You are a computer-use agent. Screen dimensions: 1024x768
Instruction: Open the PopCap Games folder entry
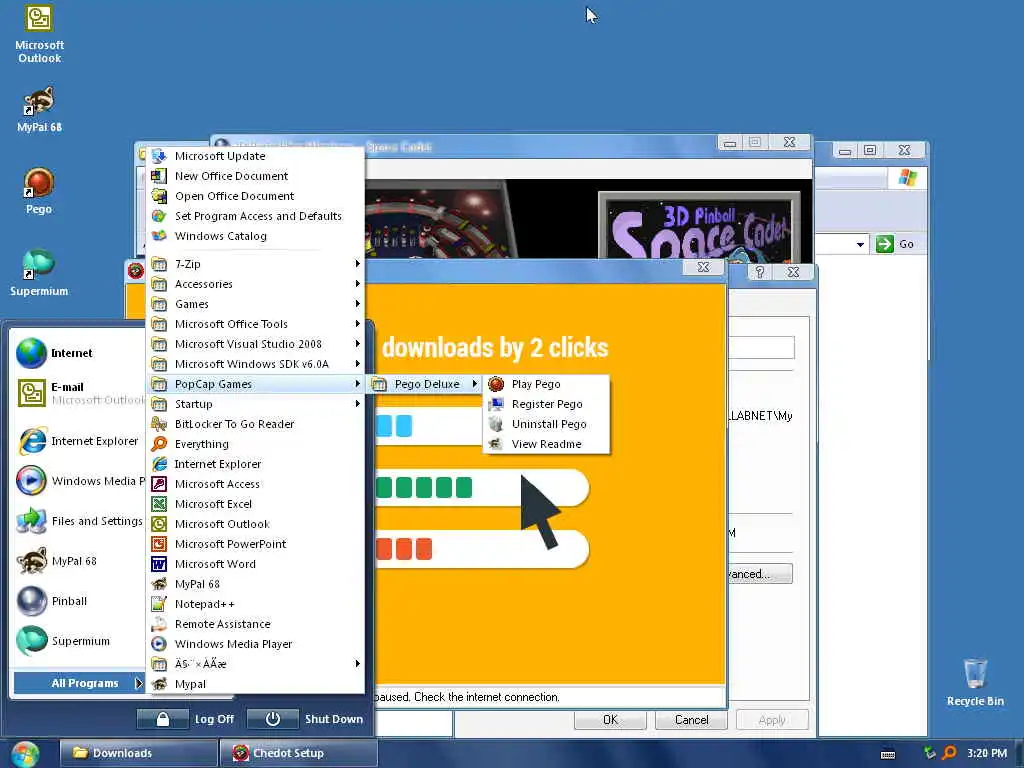click(255, 384)
